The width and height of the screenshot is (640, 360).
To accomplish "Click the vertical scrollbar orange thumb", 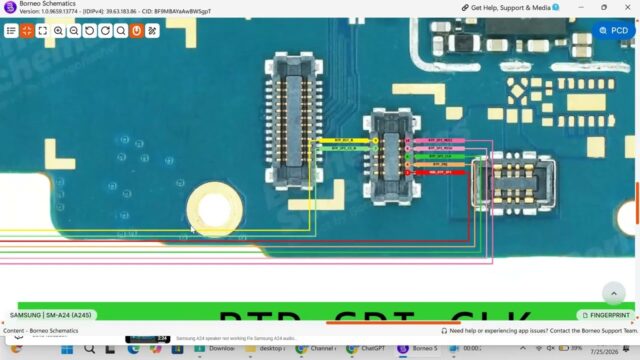I will coord(638,203).
